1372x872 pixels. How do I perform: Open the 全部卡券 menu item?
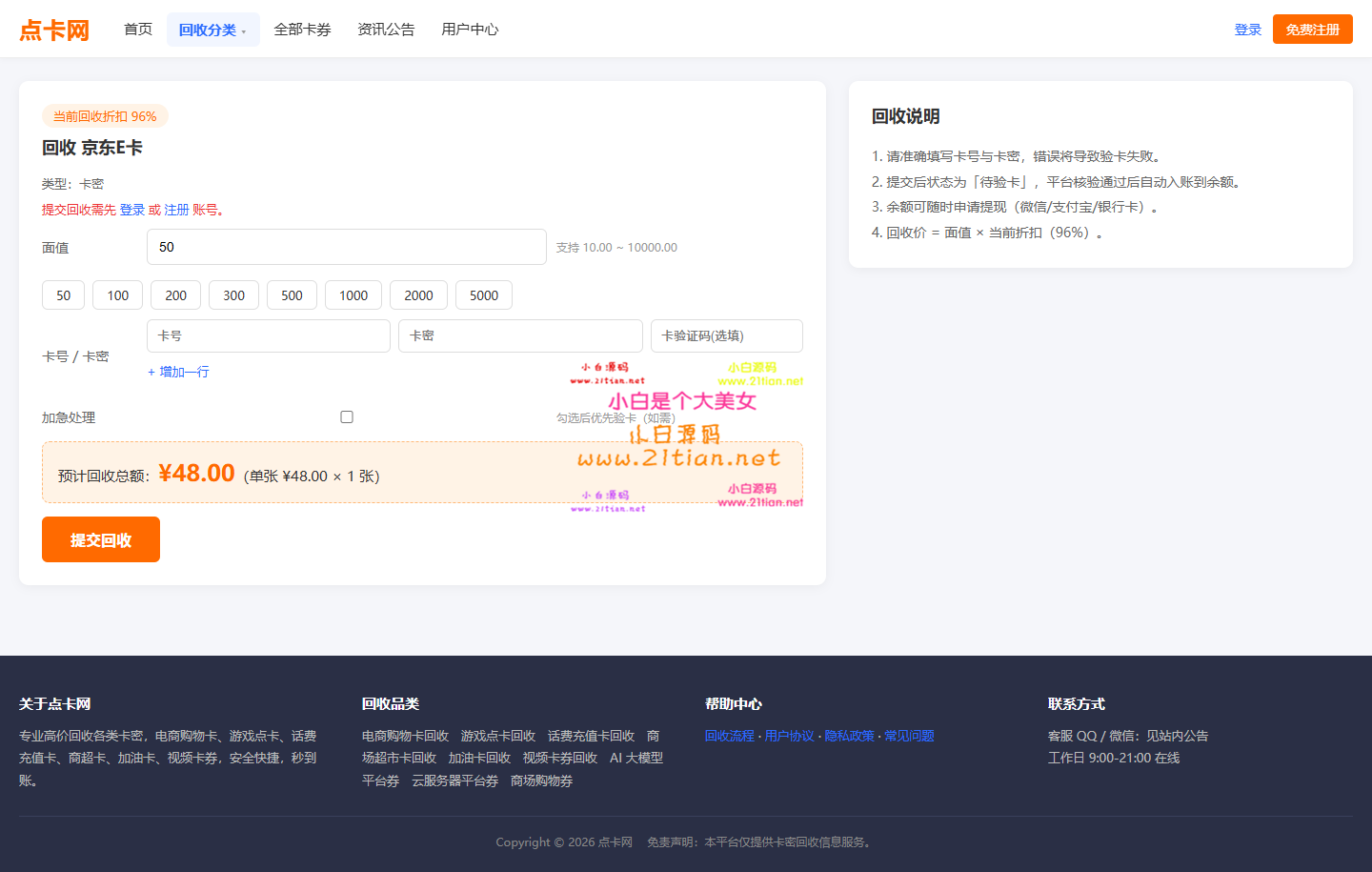pos(302,30)
